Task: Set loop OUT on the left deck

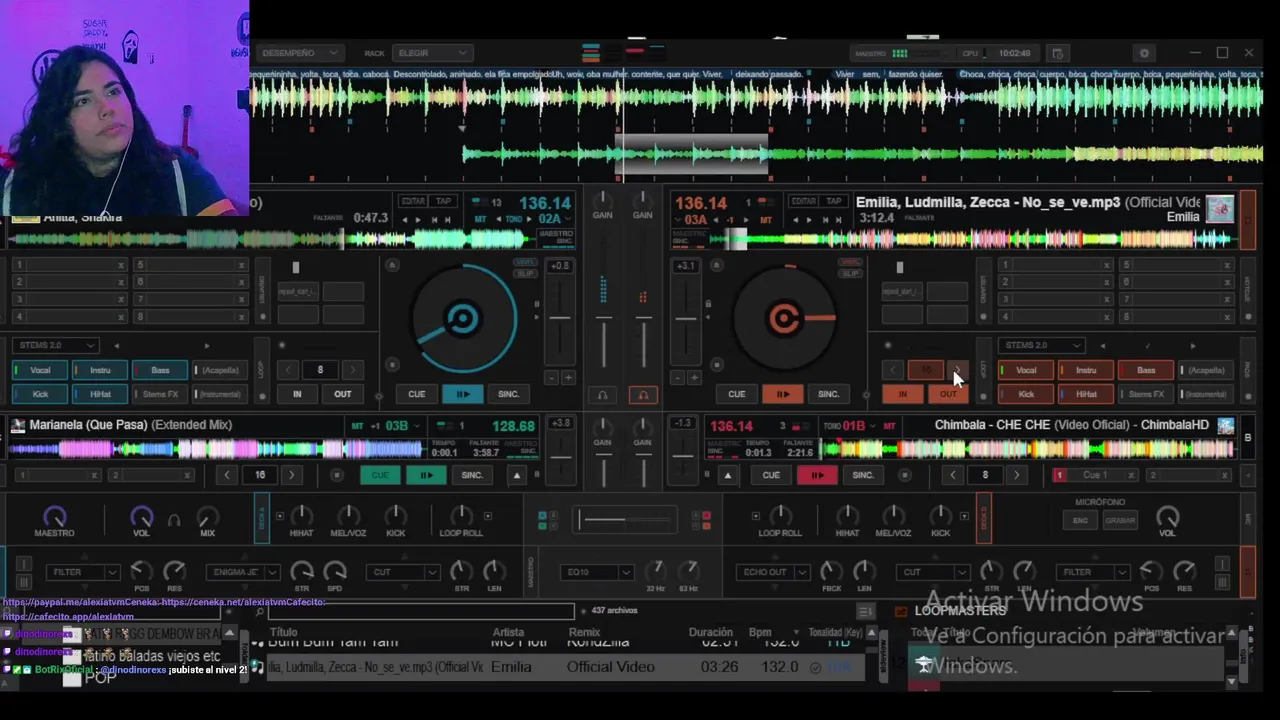Action: 343,394
